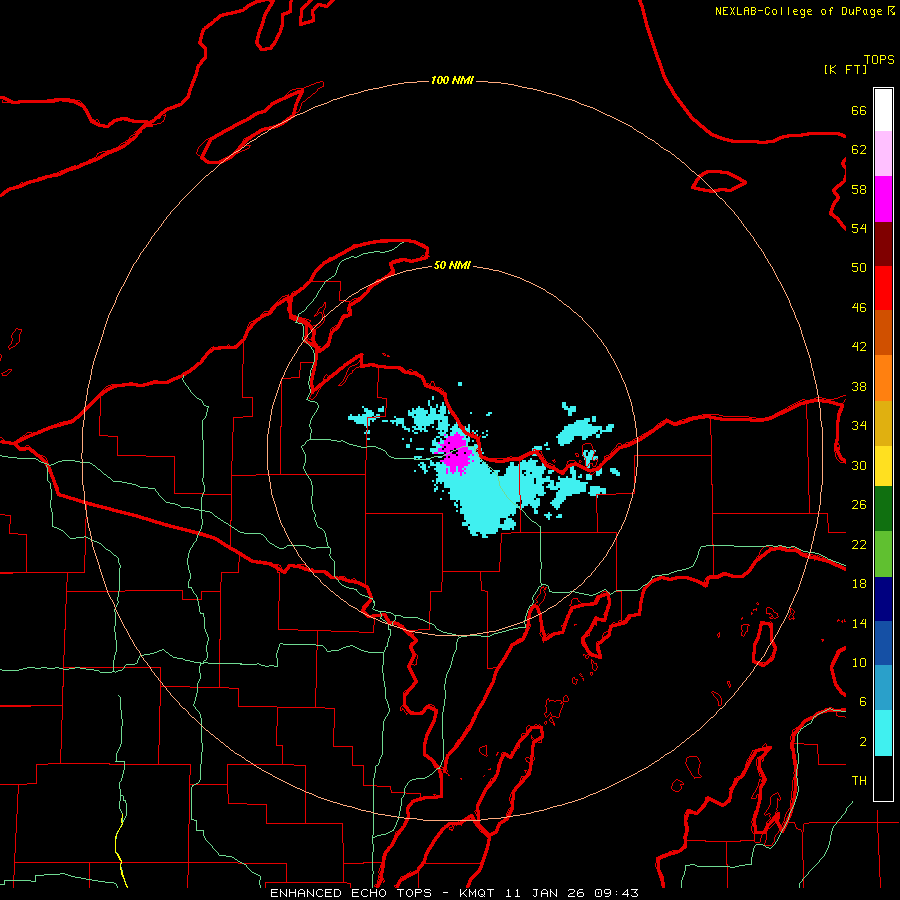Click the legend value 2
The width and height of the screenshot is (900, 900).
pos(862,742)
